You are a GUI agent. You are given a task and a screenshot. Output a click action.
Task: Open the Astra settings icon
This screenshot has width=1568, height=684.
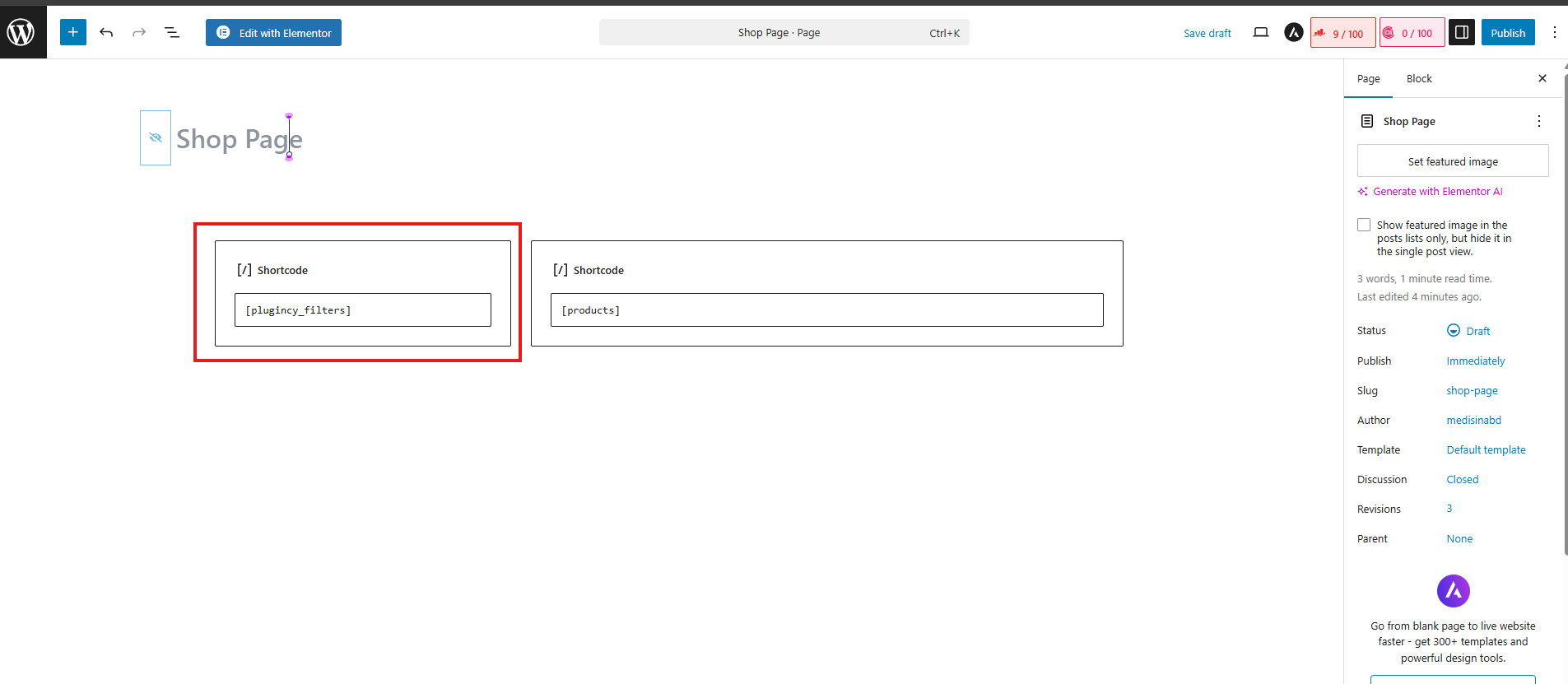pos(1293,33)
